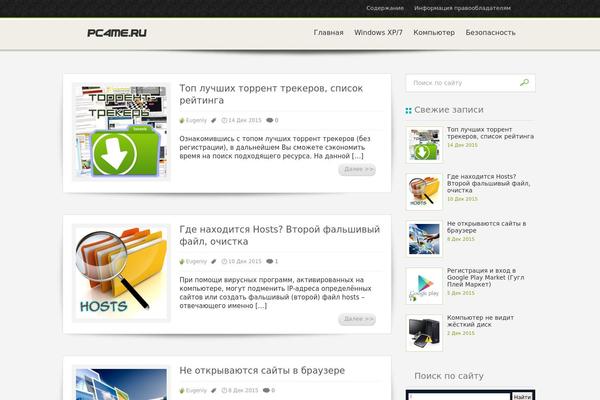
Task: Click the PC4ME.RU site logo
Action: pyautogui.click(x=117, y=33)
